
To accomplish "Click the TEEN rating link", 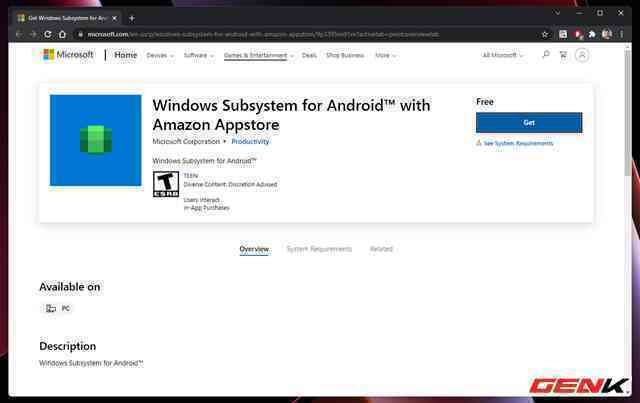I will (191, 176).
